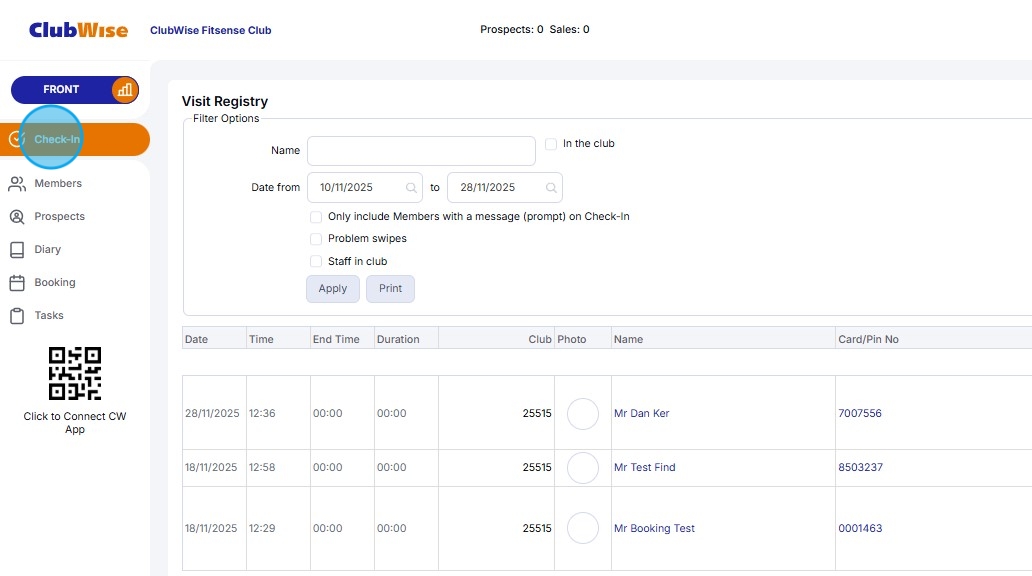Click the Diary book icon
Screen dimensions: 1032x576
[x=17, y=249]
